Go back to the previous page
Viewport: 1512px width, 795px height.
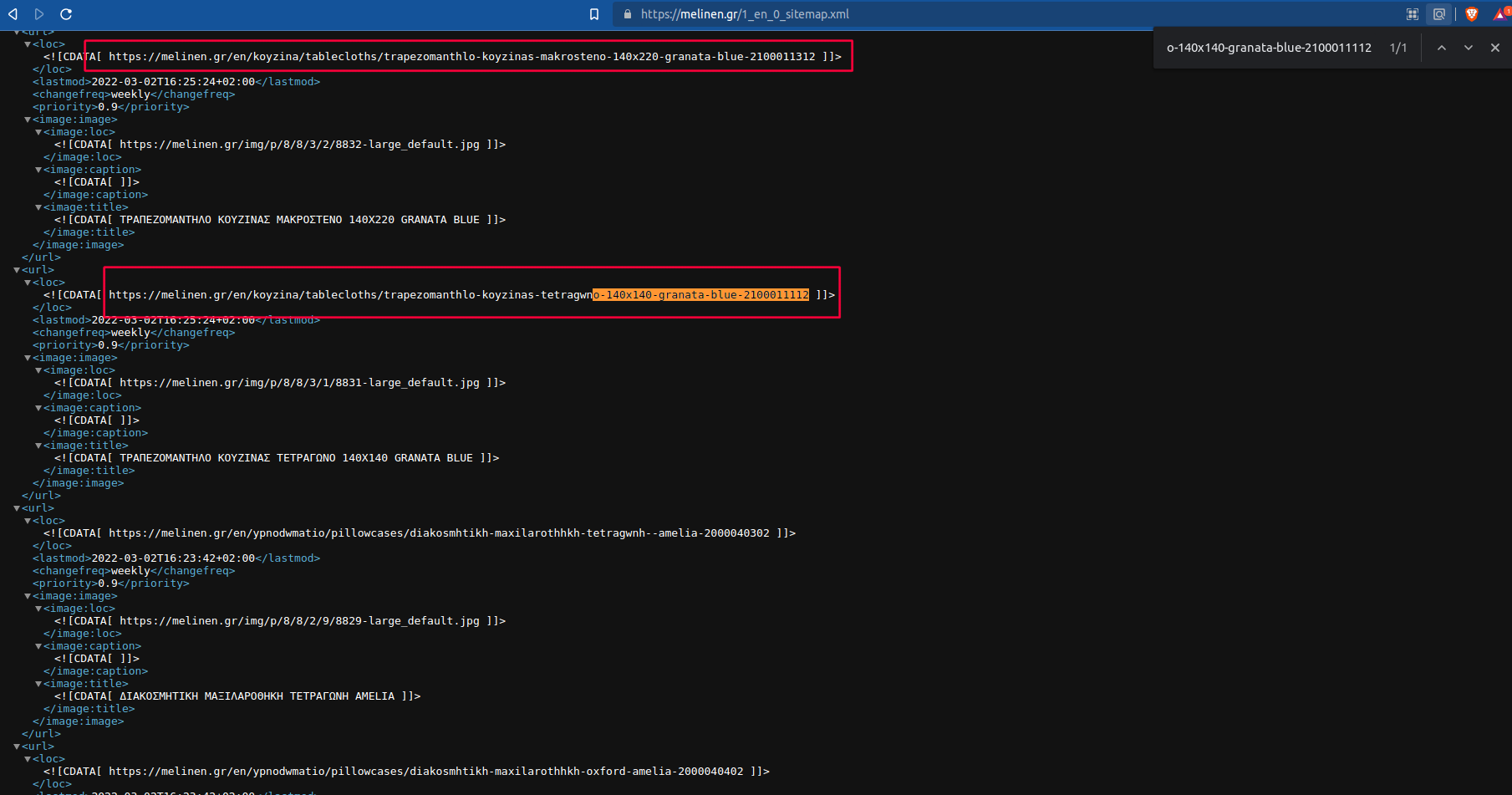pos(13,14)
